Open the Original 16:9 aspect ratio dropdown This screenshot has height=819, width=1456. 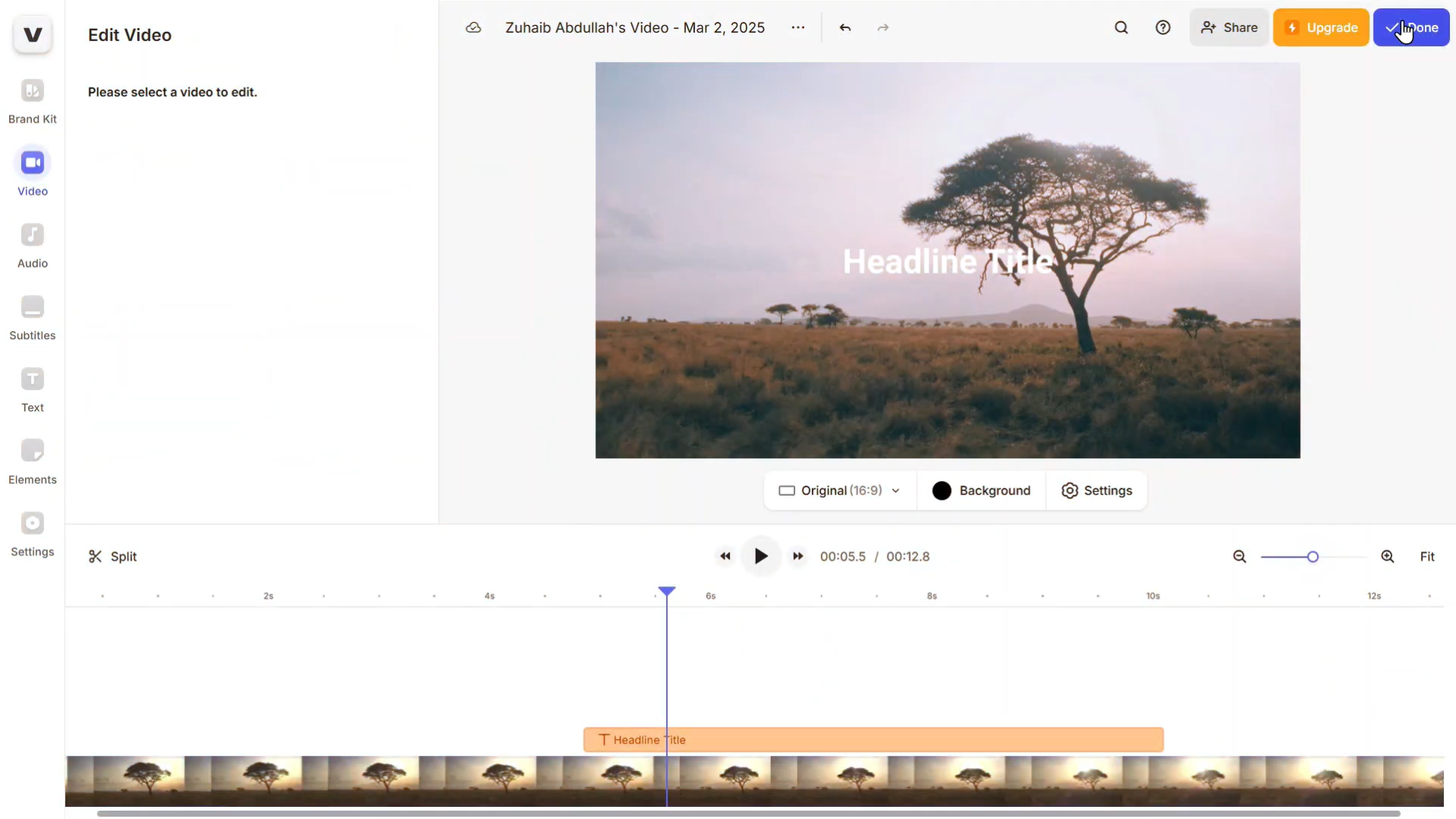click(x=838, y=490)
